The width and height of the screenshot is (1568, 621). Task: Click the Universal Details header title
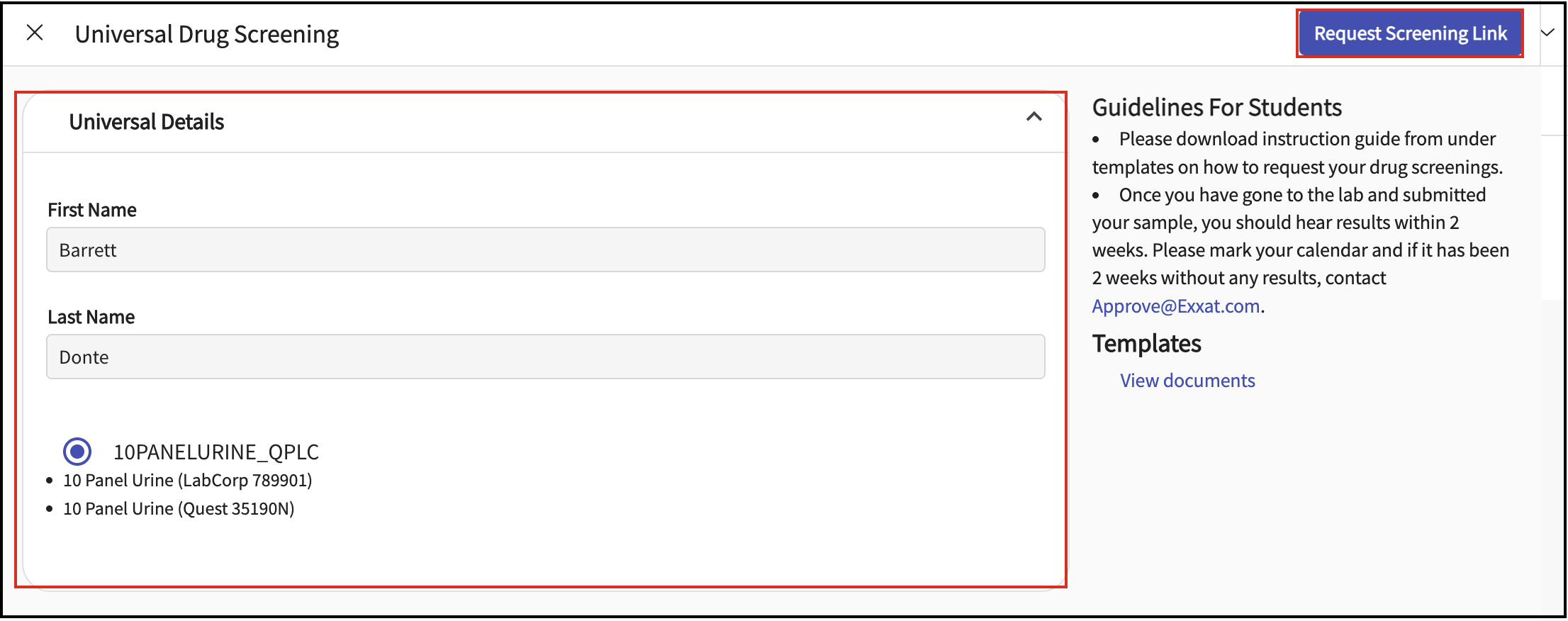[147, 122]
